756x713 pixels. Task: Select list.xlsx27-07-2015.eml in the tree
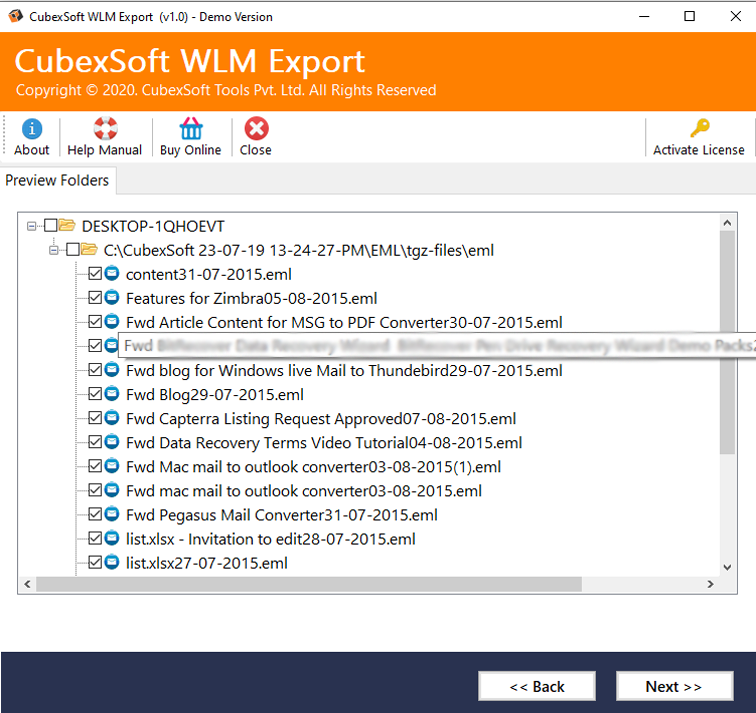206,563
